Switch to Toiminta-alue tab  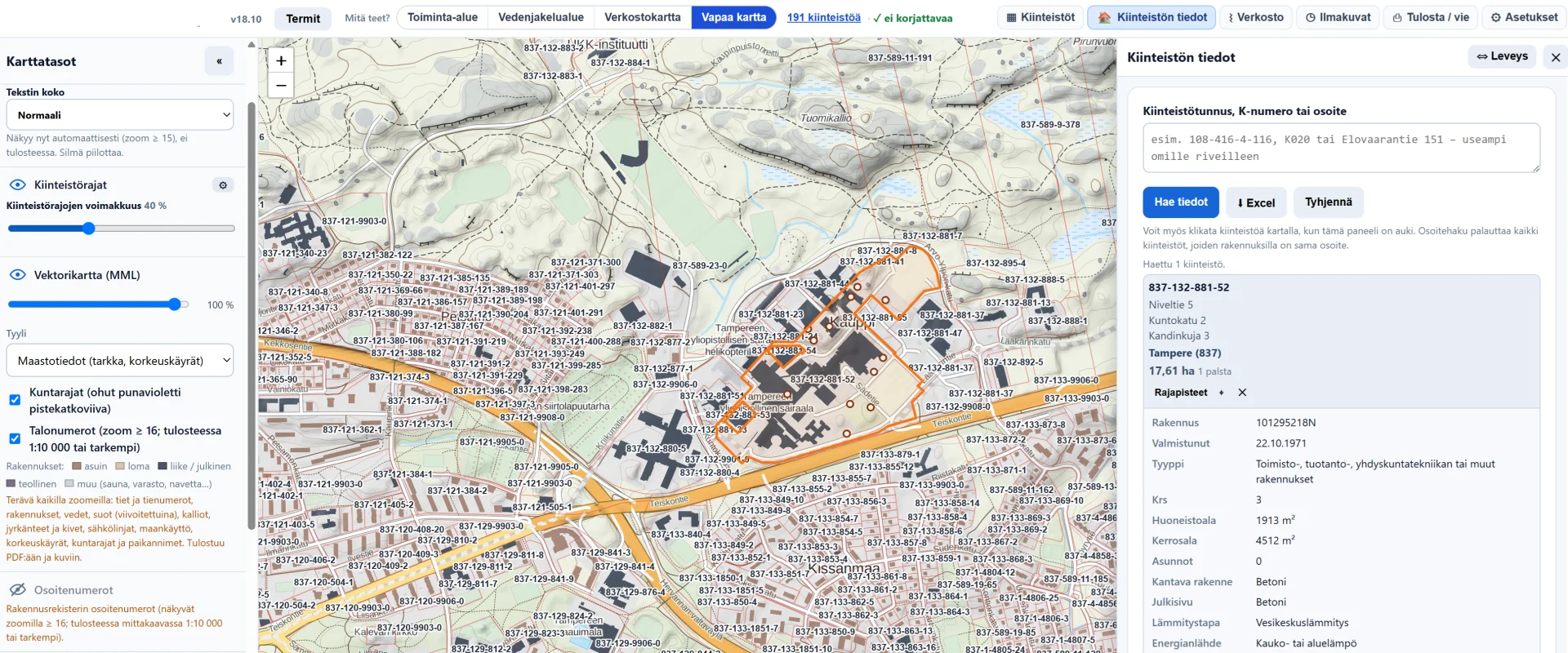pyautogui.click(x=443, y=17)
